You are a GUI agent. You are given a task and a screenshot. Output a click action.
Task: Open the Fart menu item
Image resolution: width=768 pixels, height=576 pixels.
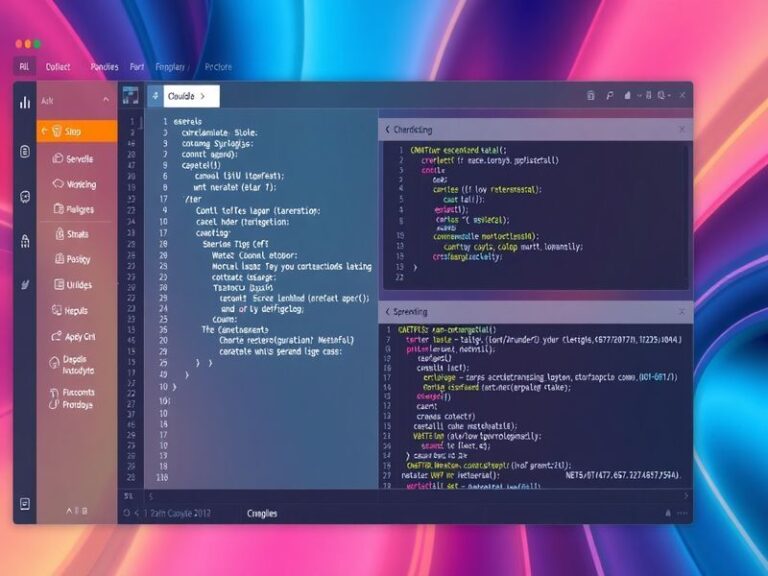tap(137, 67)
